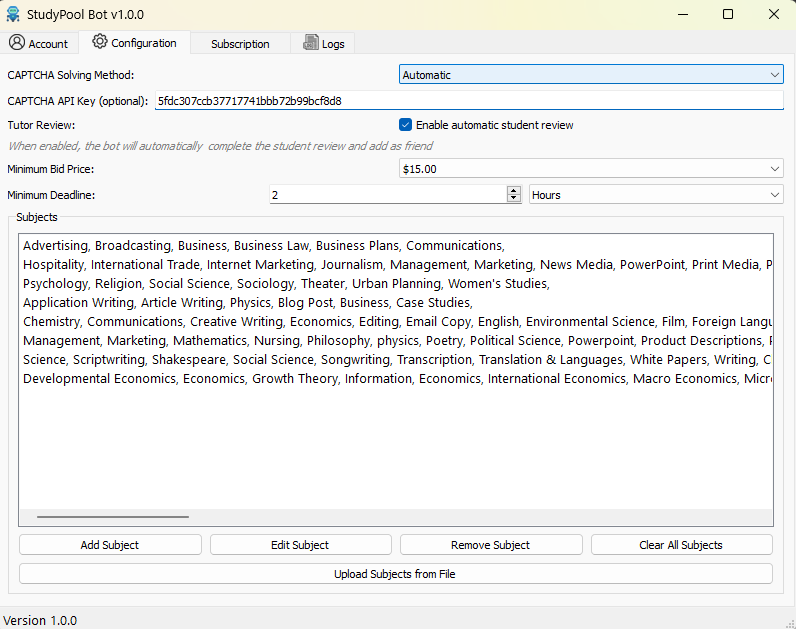This screenshot has height=629, width=796.
Task: Click the Account tab's user icon
Action: point(17,42)
